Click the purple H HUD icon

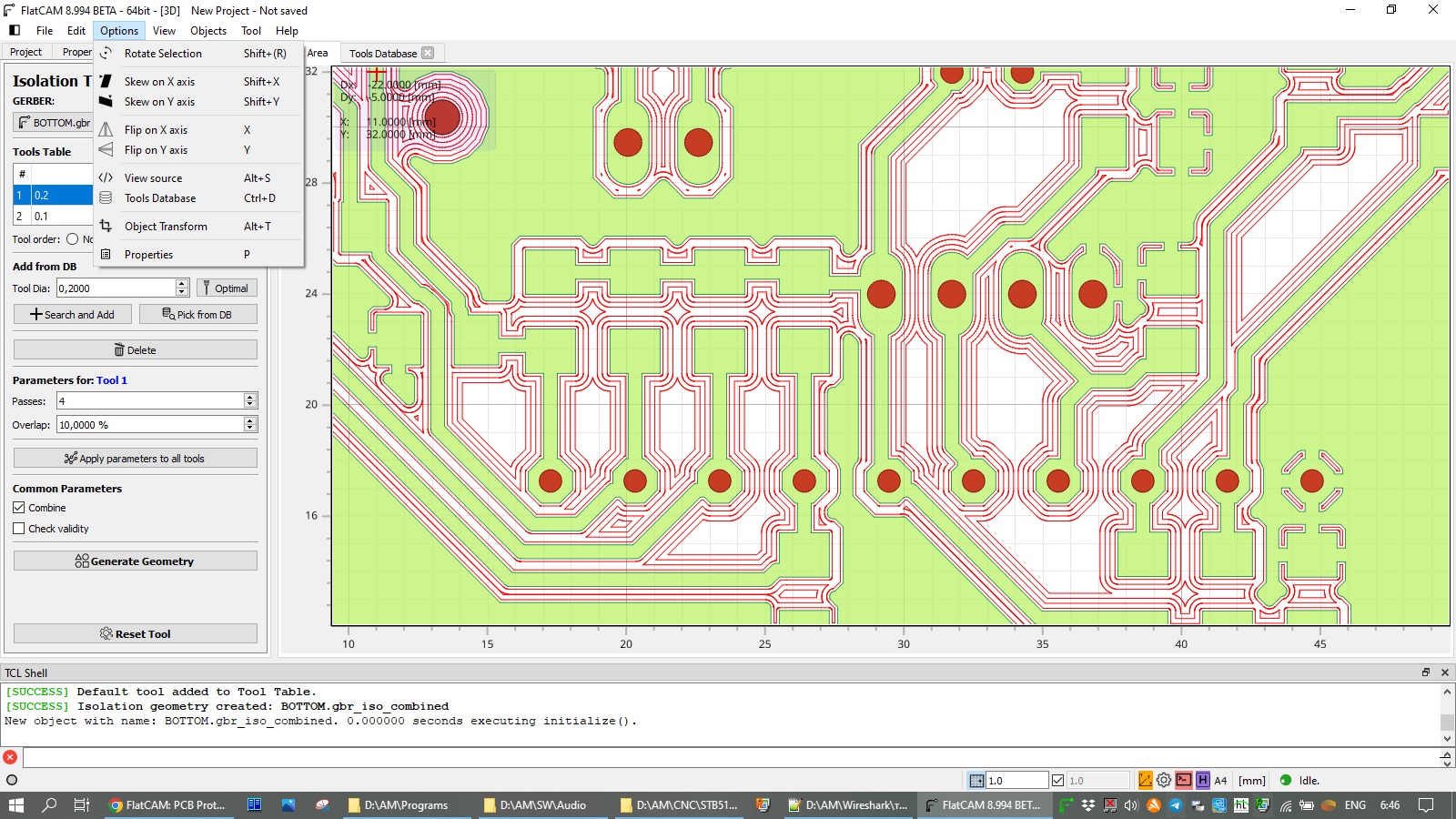click(1202, 780)
